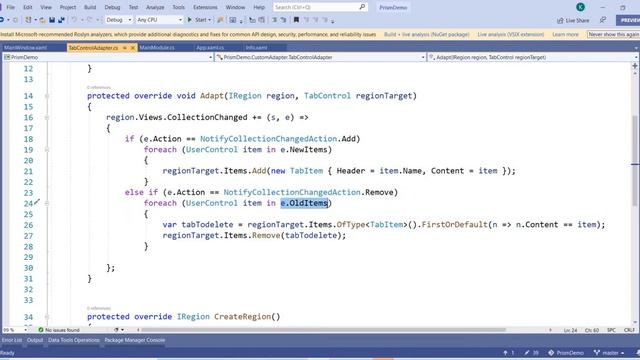Click the Open File icon in toolbar
Viewport: 640px width, 360px height.
point(42,20)
